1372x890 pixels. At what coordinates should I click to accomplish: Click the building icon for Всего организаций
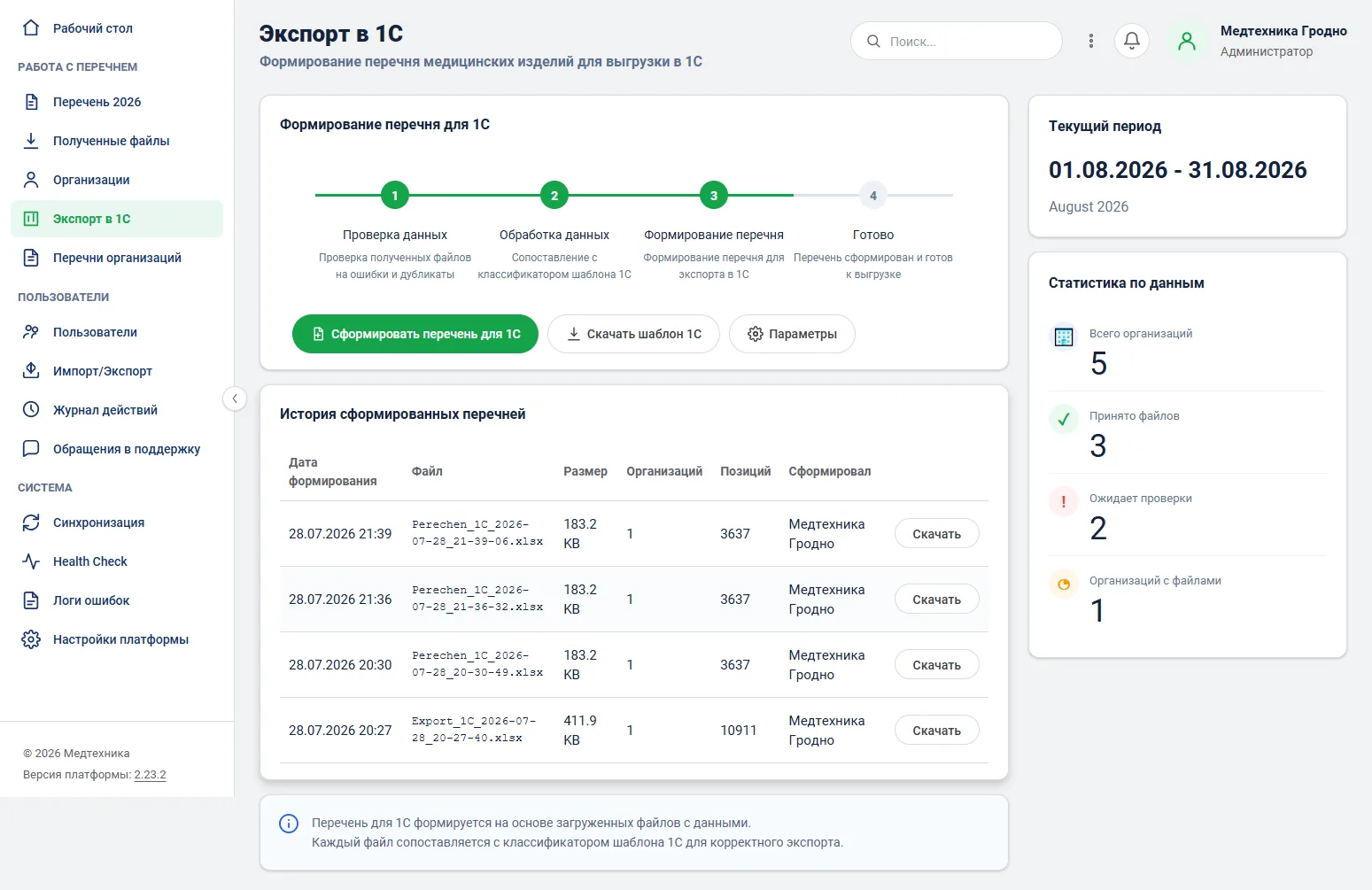click(1064, 337)
